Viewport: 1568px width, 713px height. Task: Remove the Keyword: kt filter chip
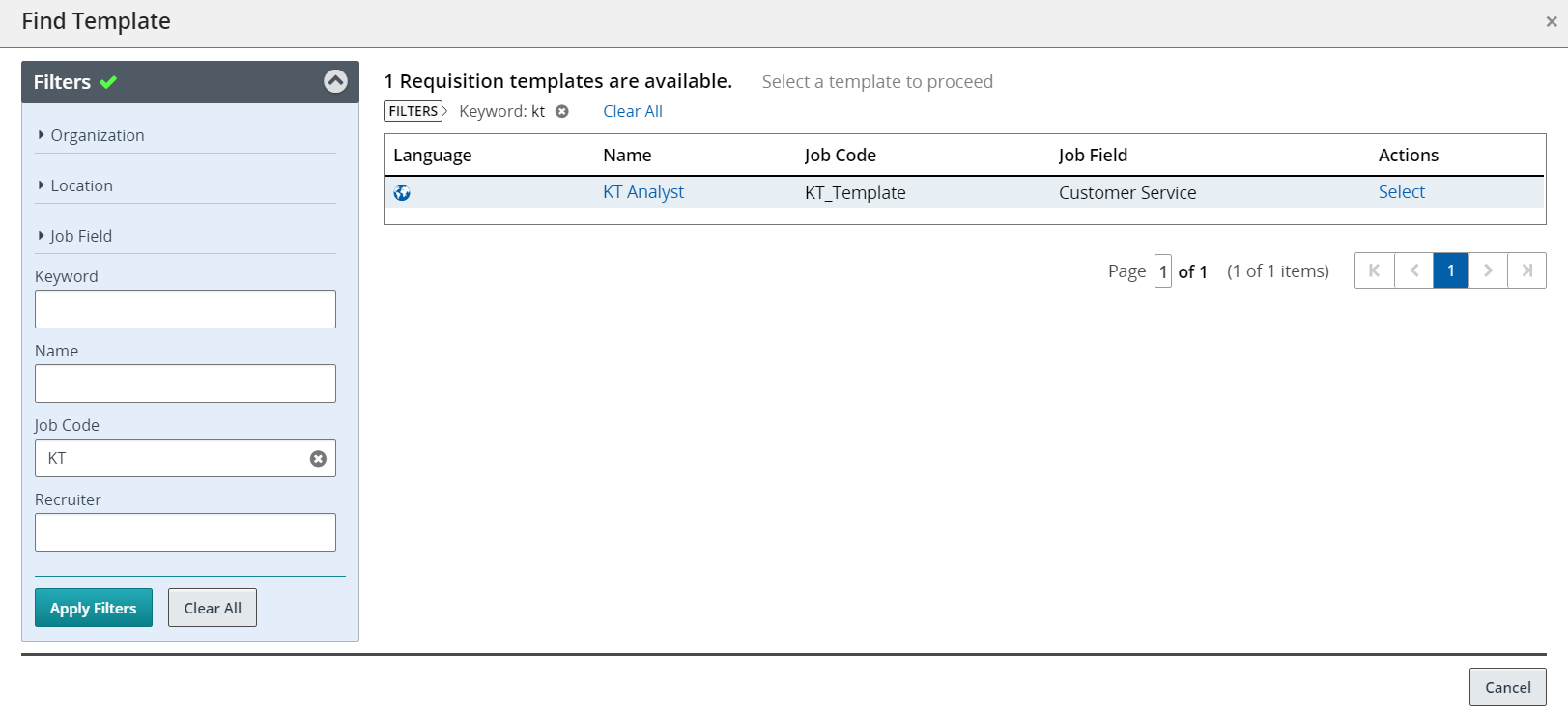[562, 112]
